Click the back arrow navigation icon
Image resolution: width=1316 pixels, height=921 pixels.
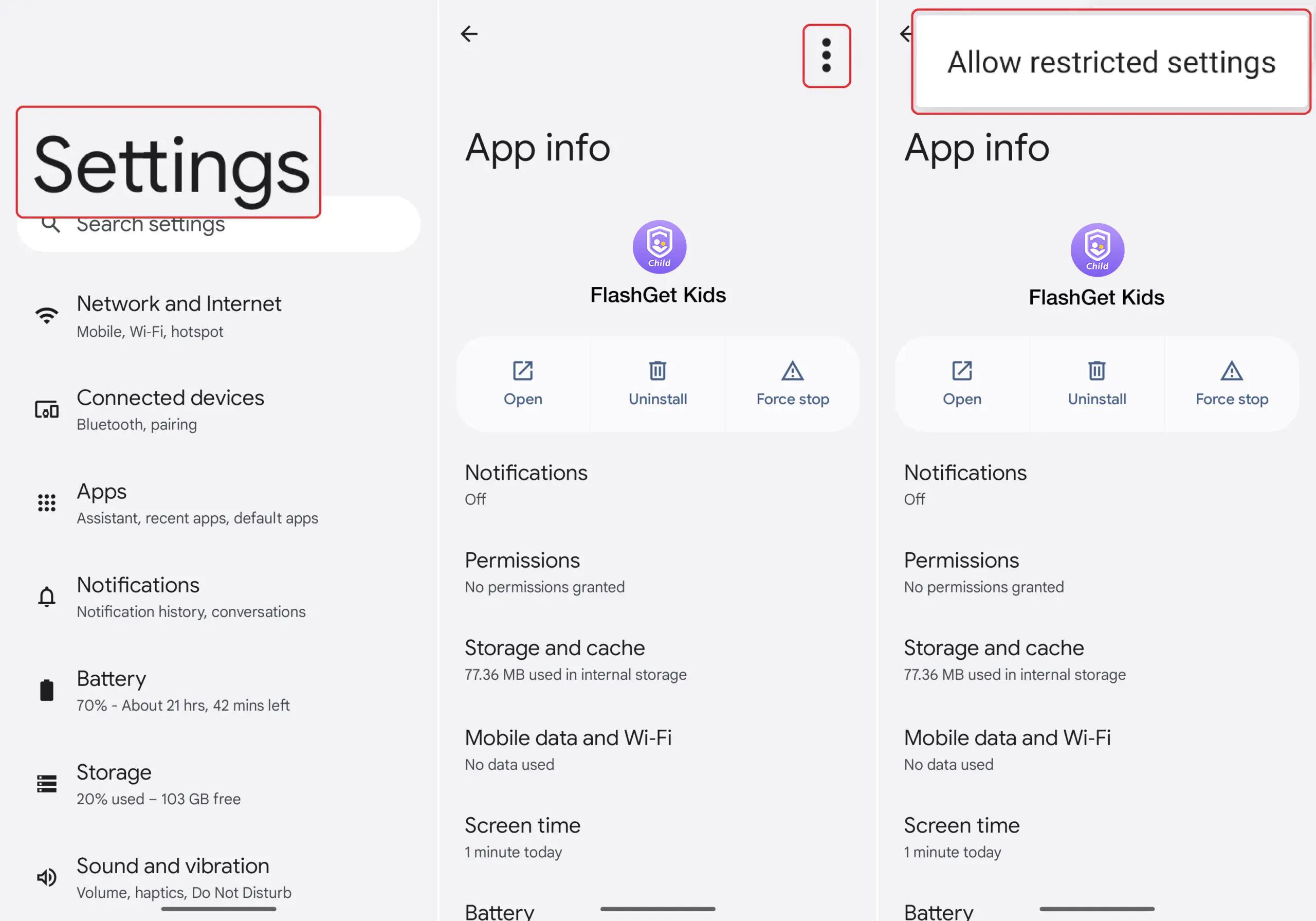pos(470,33)
